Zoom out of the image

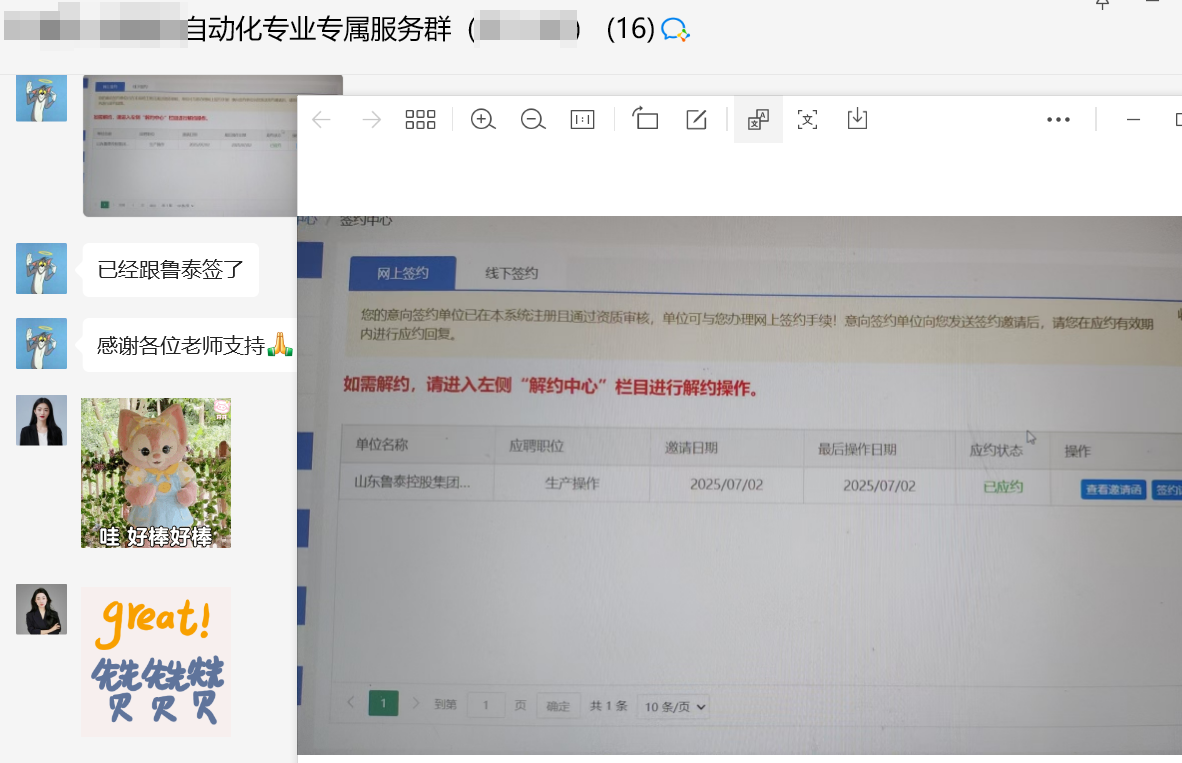pyautogui.click(x=533, y=120)
